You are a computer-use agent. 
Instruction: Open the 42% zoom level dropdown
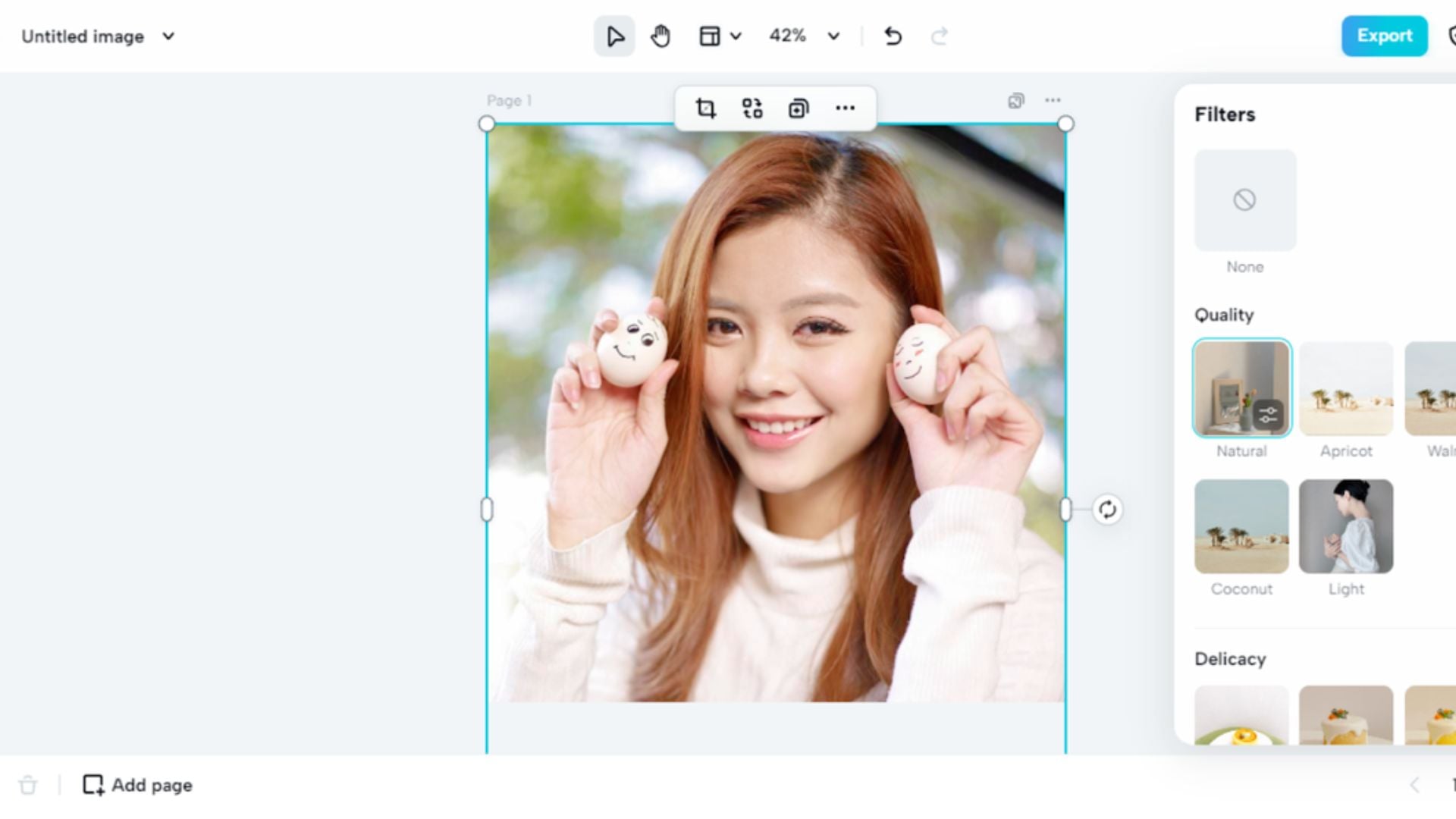833,36
